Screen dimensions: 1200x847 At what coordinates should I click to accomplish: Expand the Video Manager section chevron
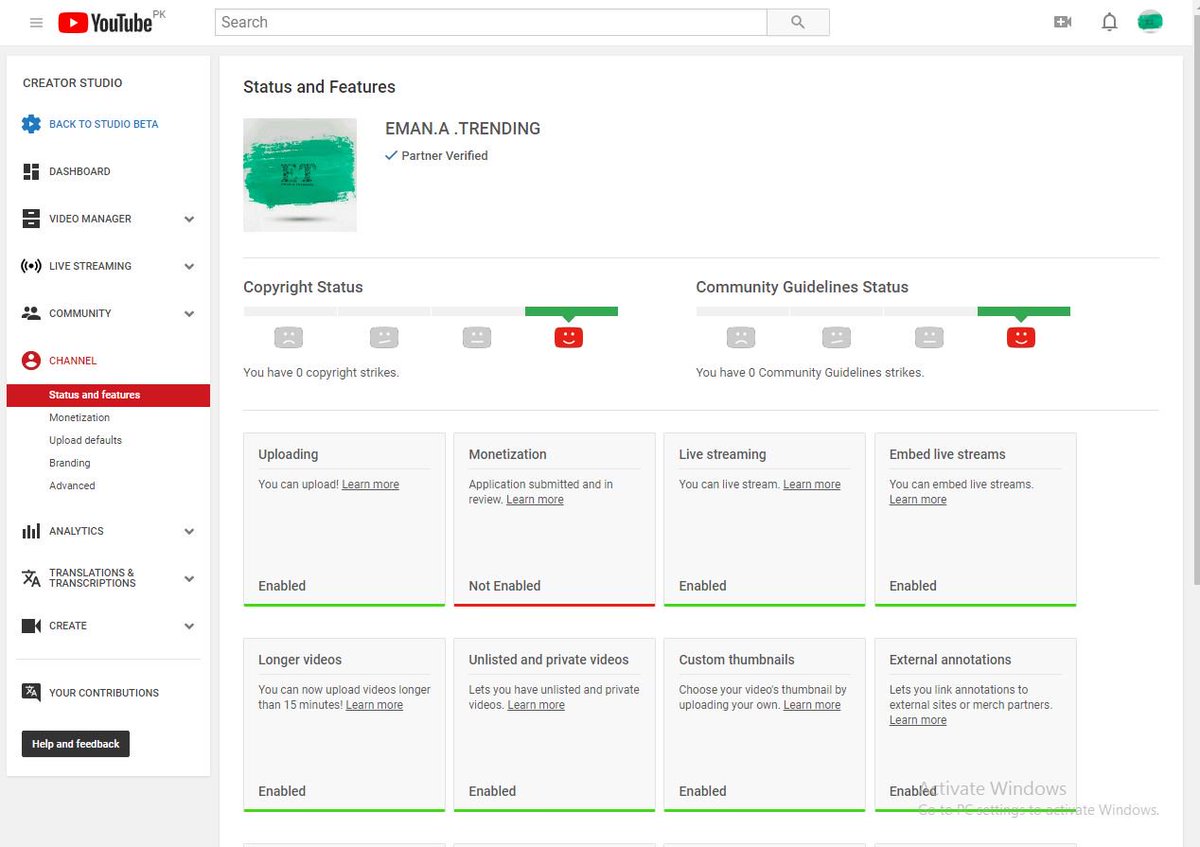click(x=189, y=219)
